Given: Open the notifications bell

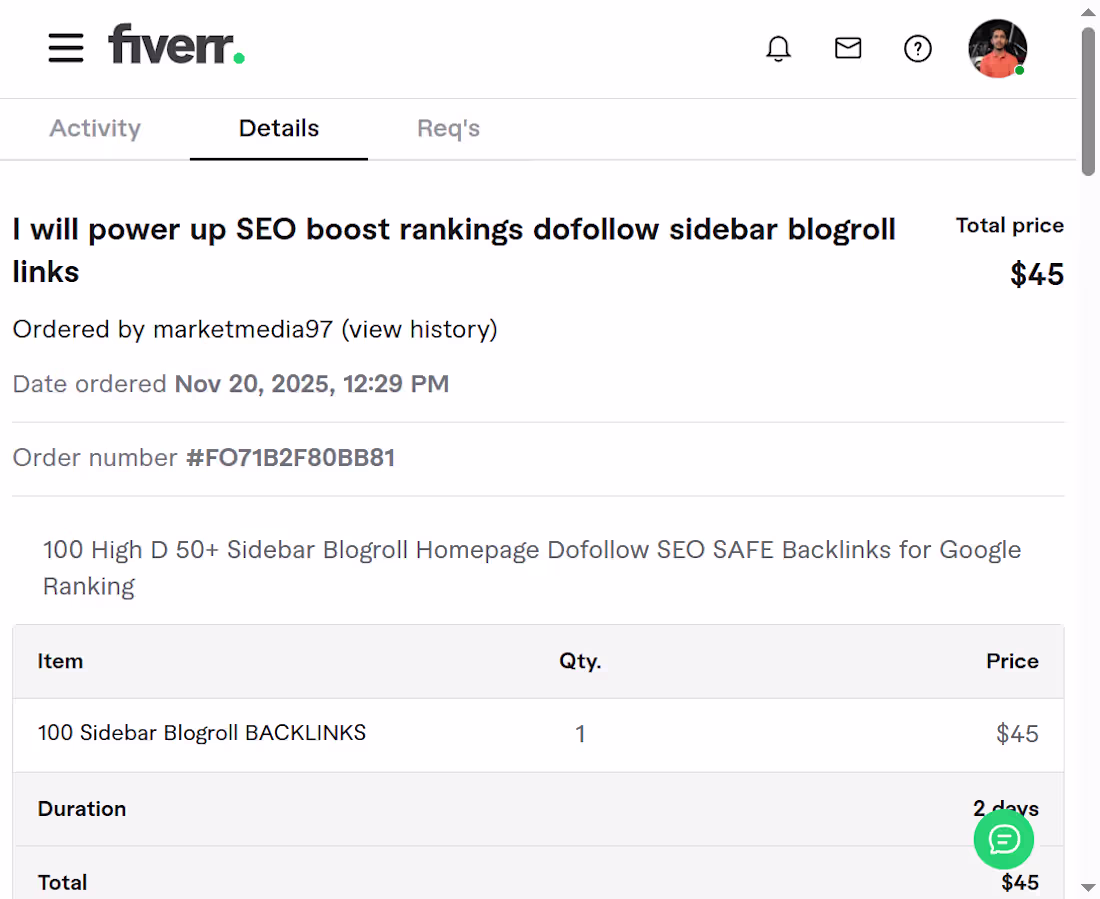Looking at the screenshot, I should coord(778,48).
